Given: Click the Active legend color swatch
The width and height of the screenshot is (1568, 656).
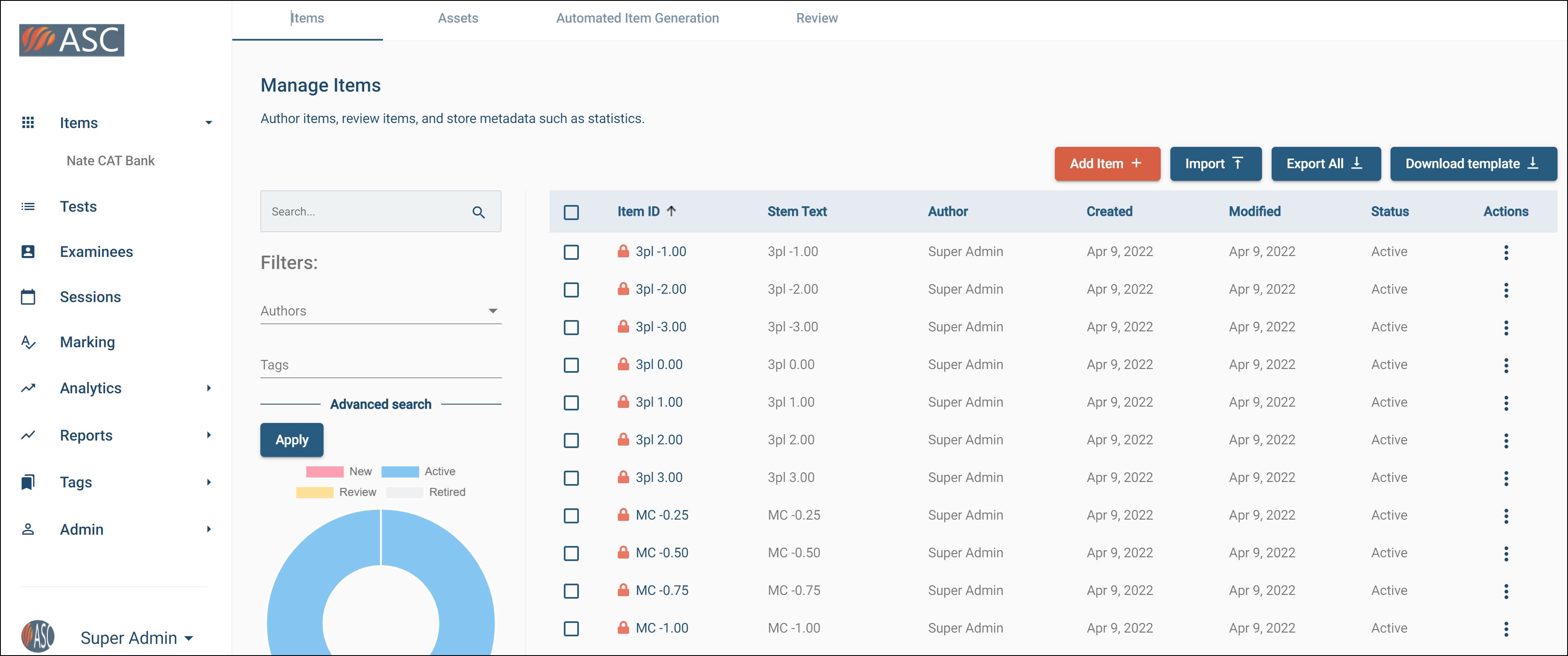Looking at the screenshot, I should tap(400, 471).
